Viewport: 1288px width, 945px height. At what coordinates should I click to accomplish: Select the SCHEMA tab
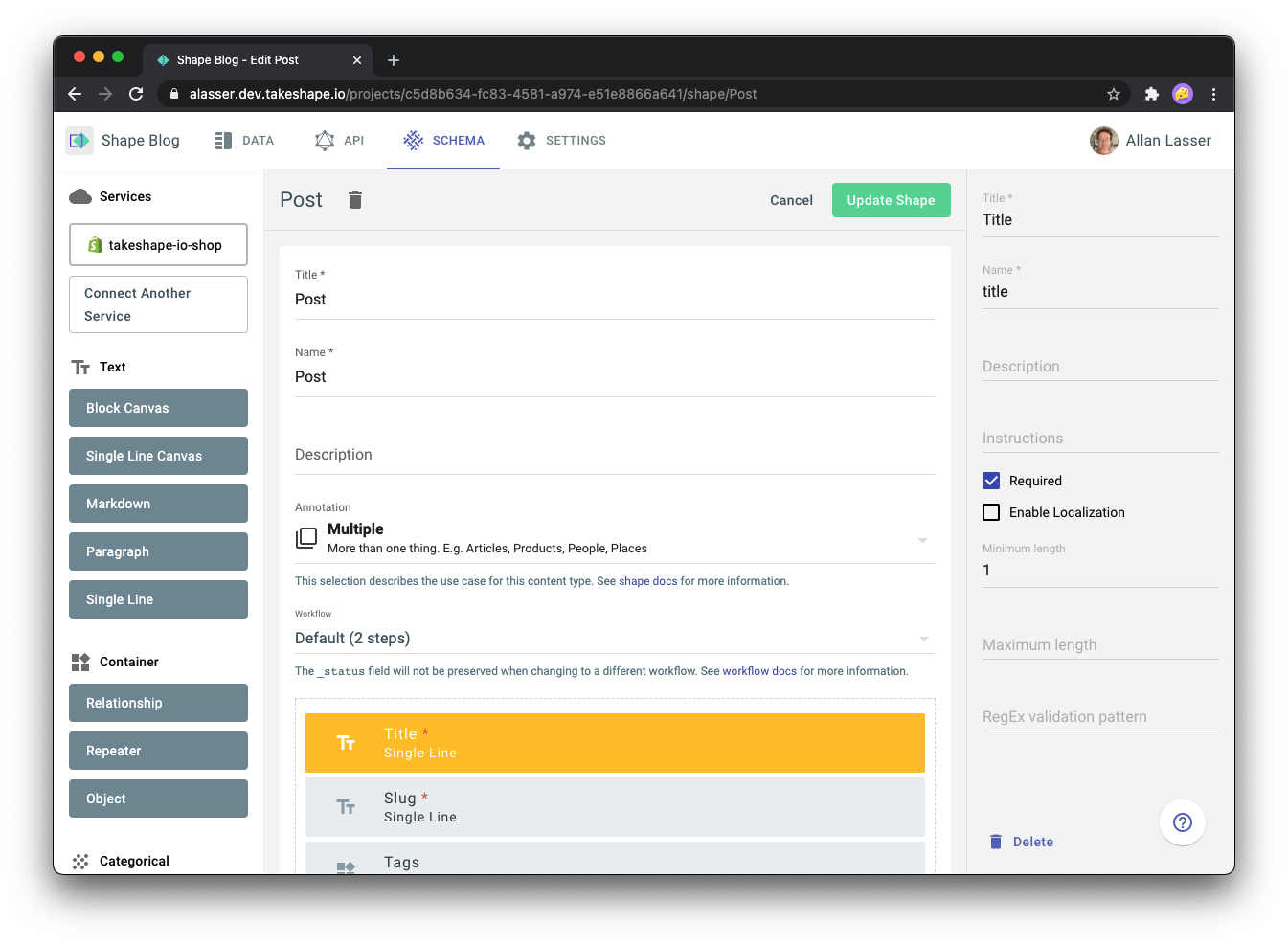[443, 141]
